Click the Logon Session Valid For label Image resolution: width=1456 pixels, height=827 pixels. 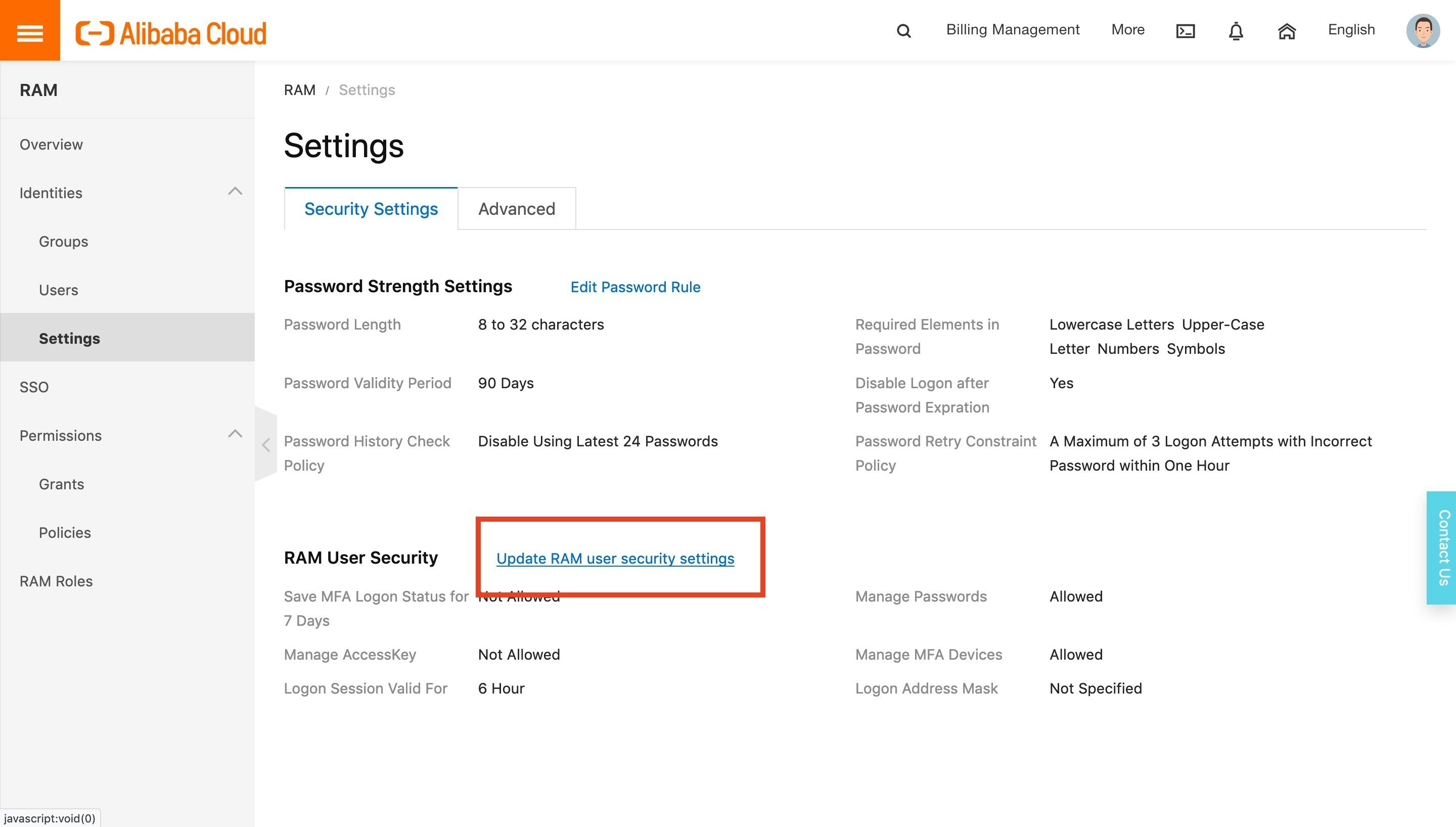coord(365,688)
